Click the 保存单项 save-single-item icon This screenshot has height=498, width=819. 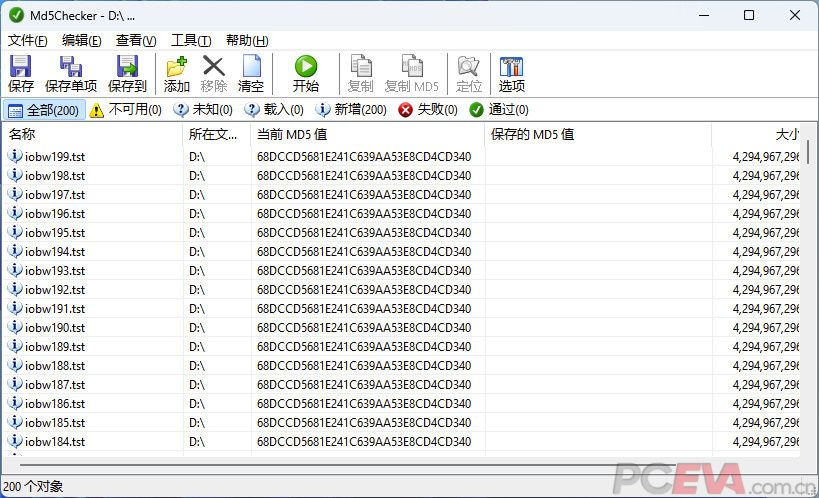click(71, 67)
